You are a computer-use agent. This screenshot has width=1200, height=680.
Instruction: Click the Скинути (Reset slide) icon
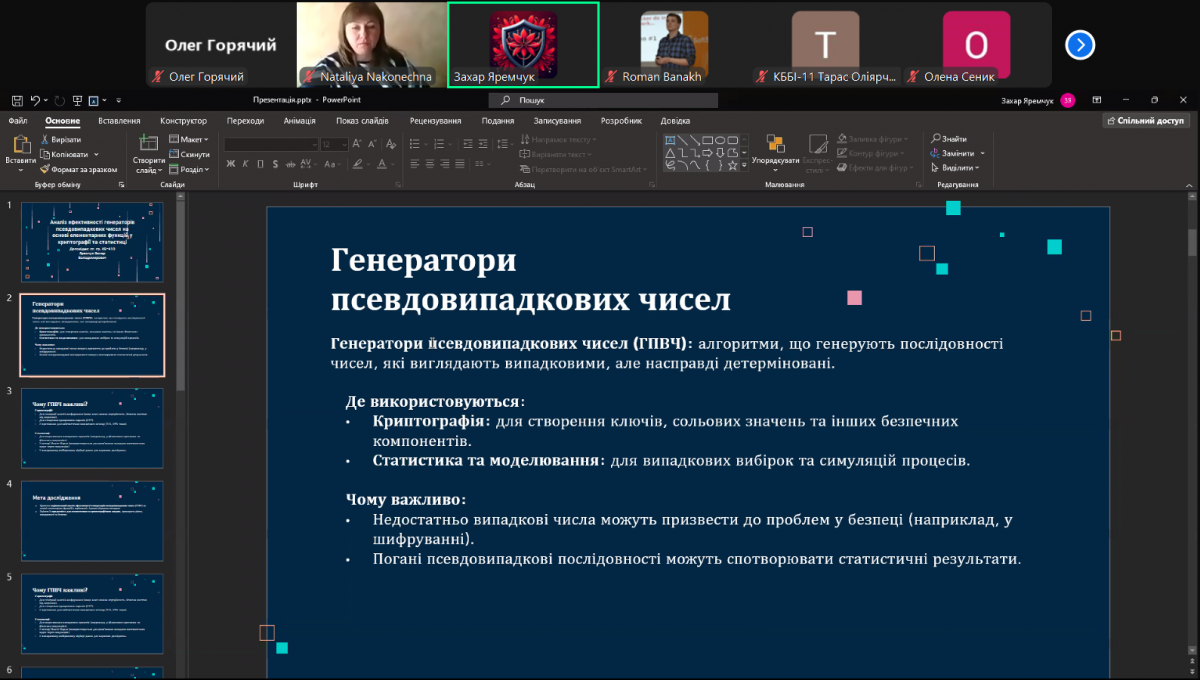click(x=190, y=155)
